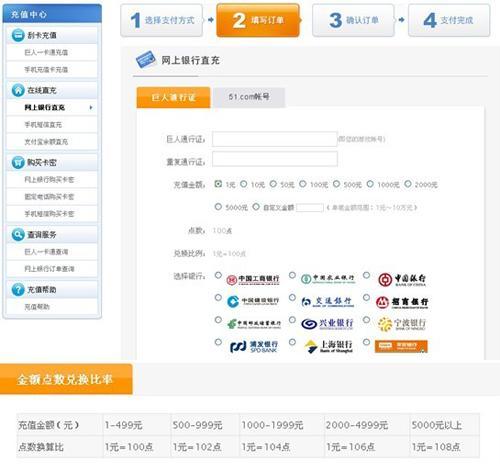500x472 pixels.
Task: Click the card icon beside 刮卡充值
Action: click(18, 35)
